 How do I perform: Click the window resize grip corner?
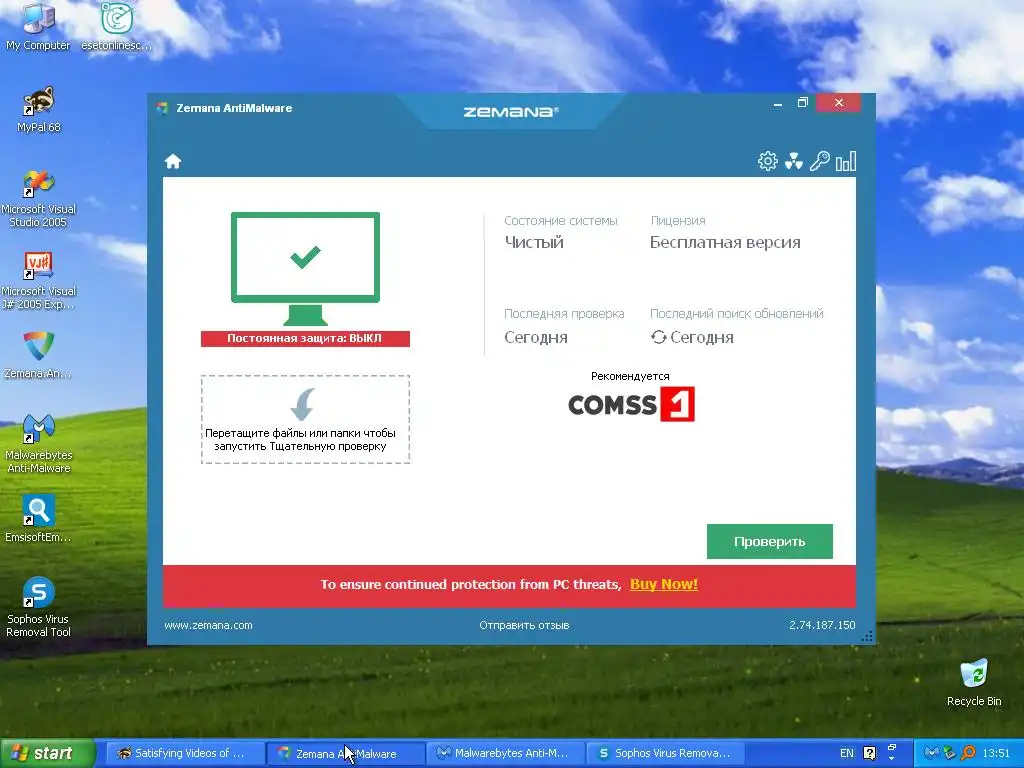pos(867,637)
